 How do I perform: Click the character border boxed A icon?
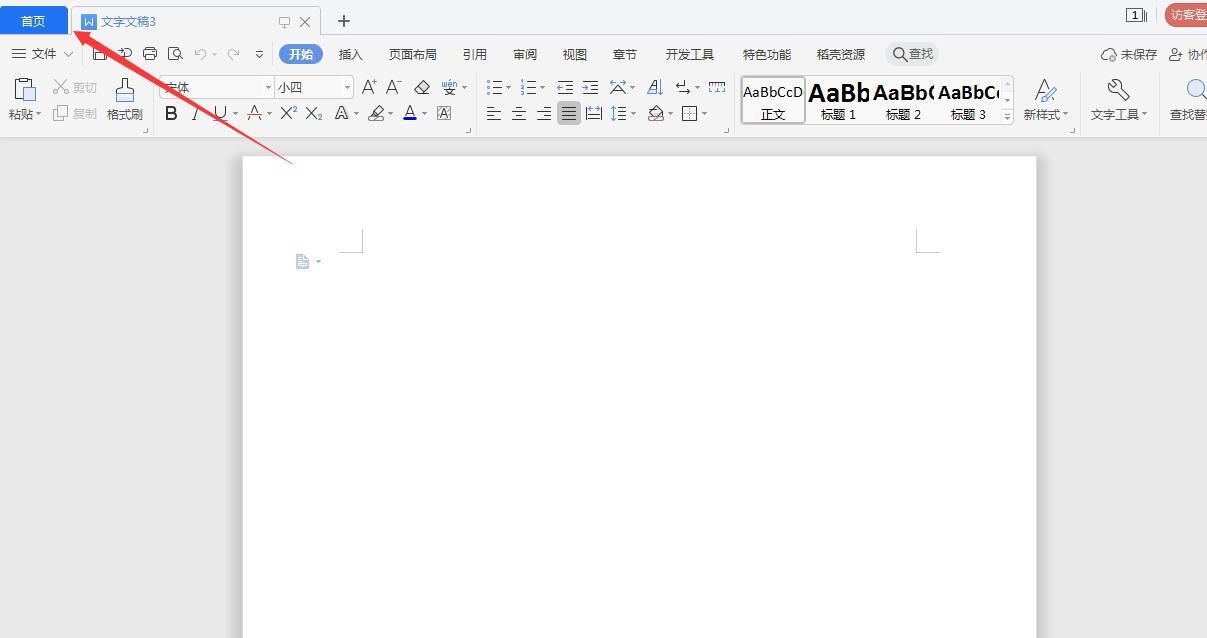click(444, 114)
